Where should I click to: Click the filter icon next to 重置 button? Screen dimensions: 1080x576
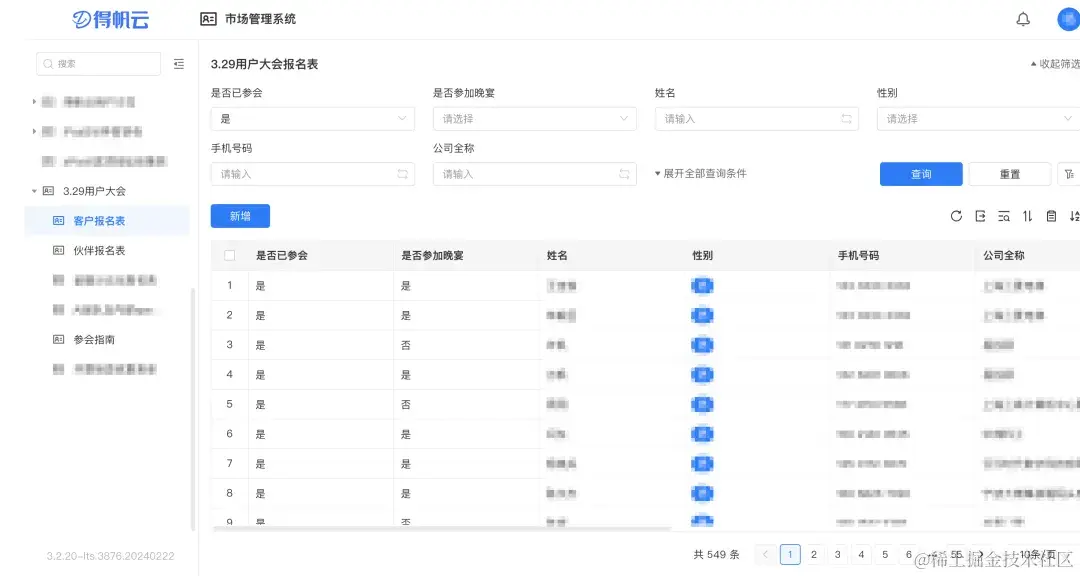[1069, 173]
